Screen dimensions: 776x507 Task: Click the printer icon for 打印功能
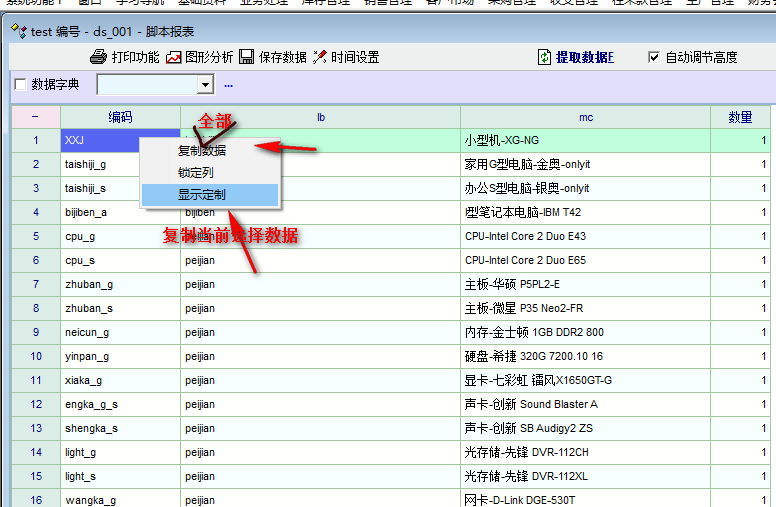(x=98, y=57)
